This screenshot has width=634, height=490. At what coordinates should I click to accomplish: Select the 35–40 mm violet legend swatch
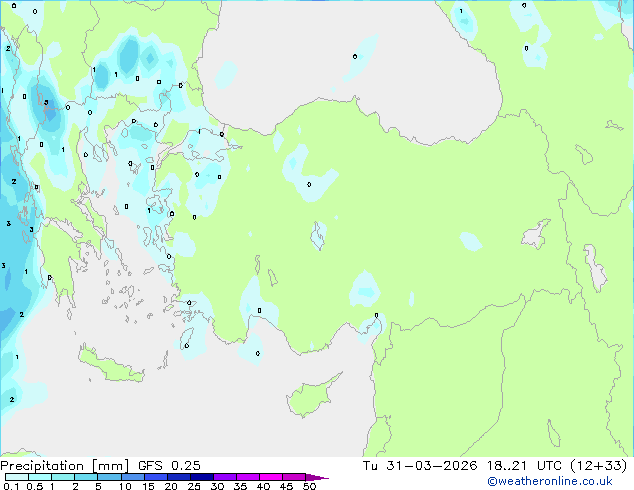click(248, 477)
